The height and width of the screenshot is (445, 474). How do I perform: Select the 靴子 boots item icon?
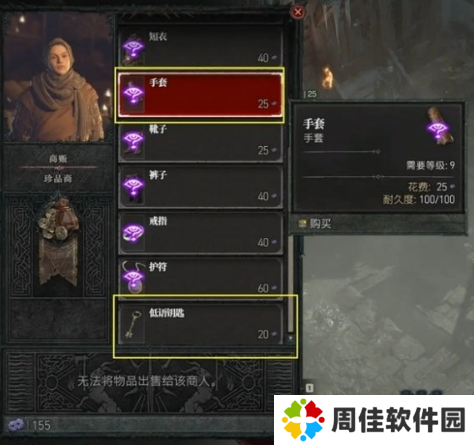[x=133, y=141]
